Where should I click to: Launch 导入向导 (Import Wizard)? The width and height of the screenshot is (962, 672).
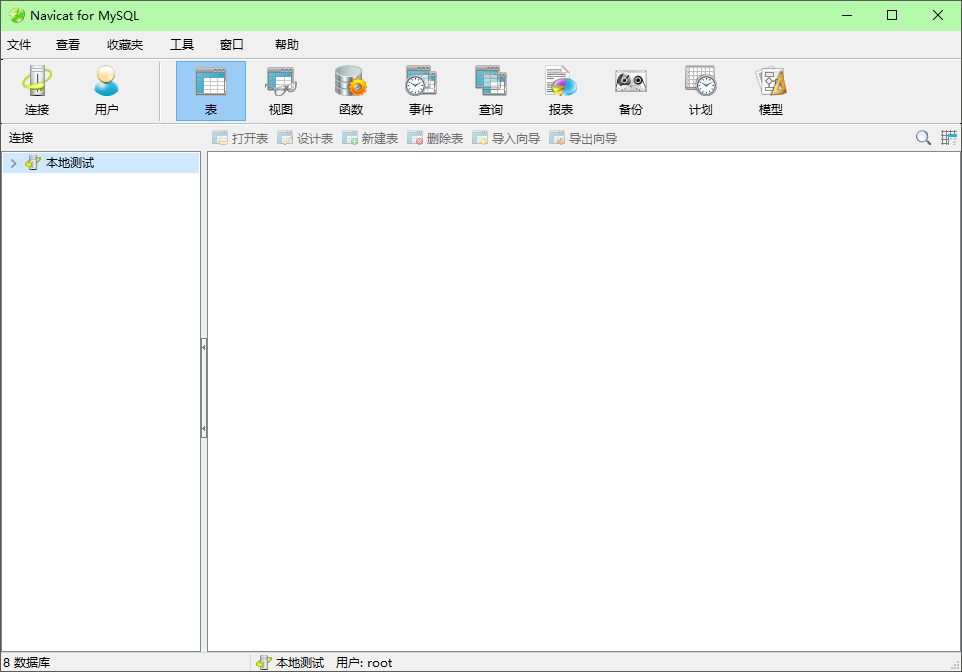[x=507, y=139]
